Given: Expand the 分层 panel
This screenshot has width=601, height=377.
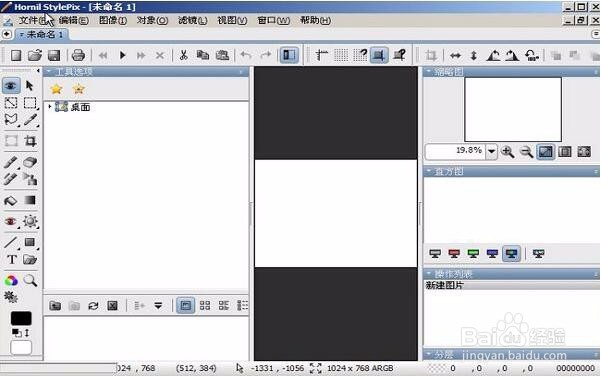Looking at the screenshot, I should pyautogui.click(x=428, y=354).
